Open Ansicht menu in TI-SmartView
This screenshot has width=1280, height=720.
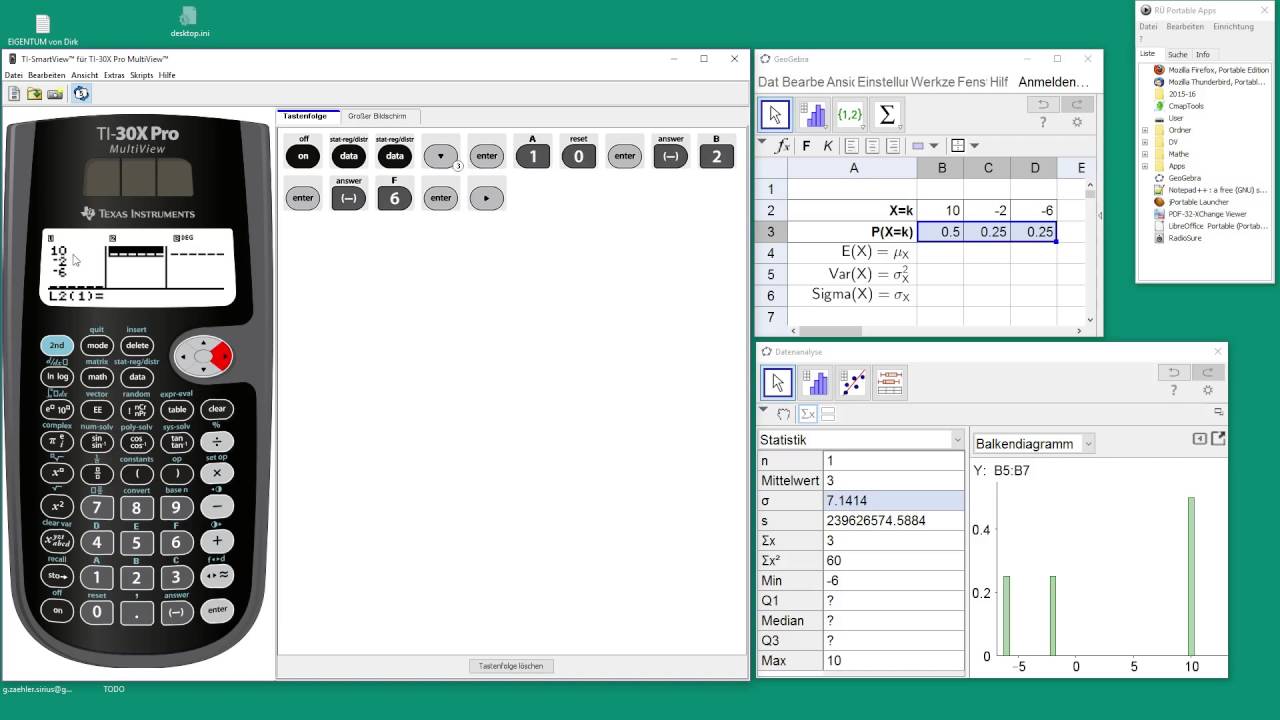click(x=85, y=75)
